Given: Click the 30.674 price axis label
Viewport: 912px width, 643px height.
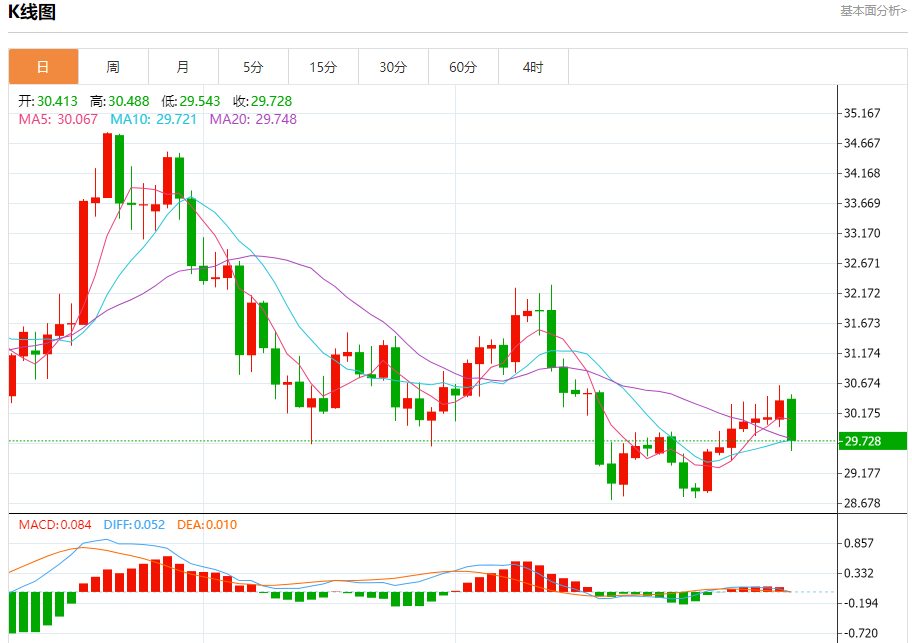Looking at the screenshot, I should [862, 383].
